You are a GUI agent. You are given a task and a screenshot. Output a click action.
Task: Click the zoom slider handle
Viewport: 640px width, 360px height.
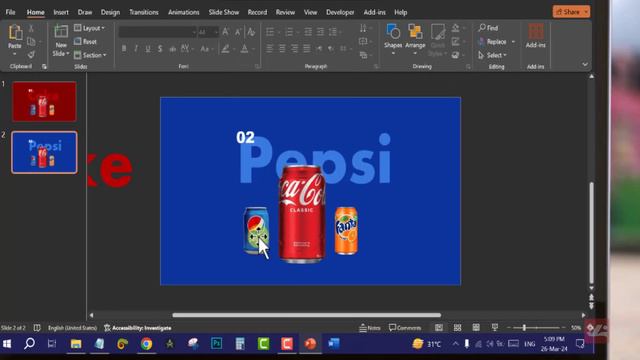pyautogui.click(x=524, y=327)
